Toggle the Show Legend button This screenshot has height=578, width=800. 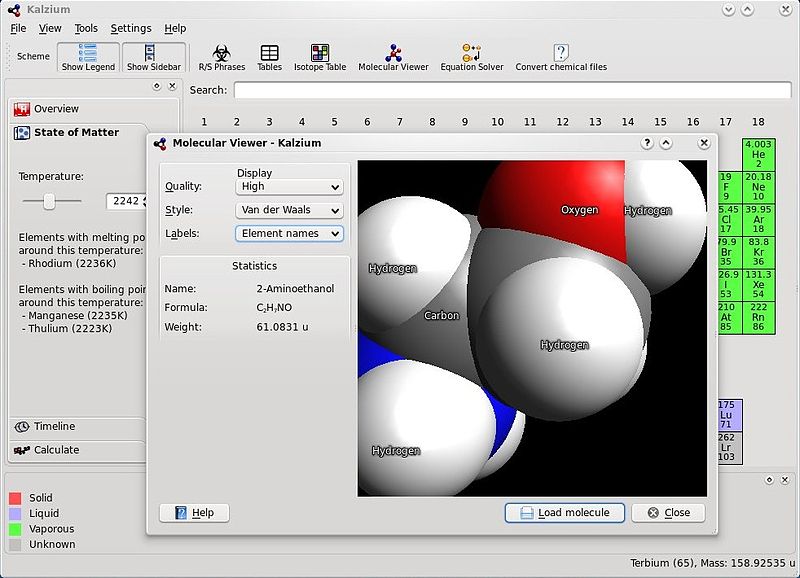pos(88,57)
